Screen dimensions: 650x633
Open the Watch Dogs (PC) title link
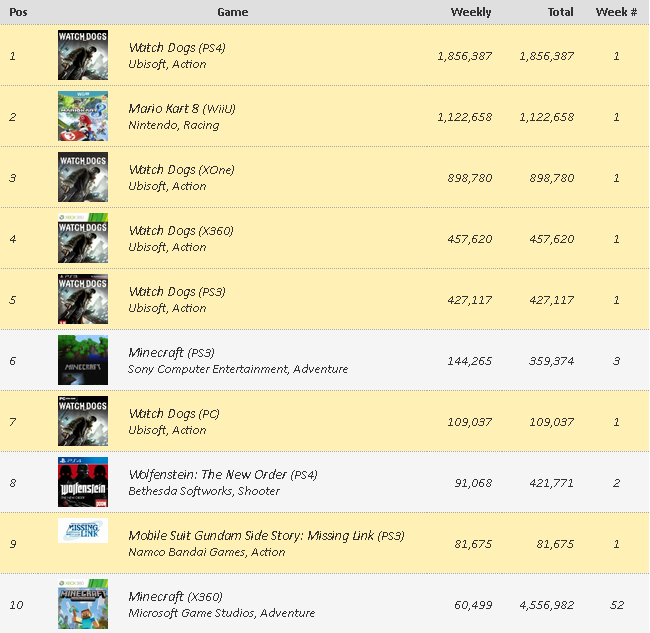click(x=174, y=413)
